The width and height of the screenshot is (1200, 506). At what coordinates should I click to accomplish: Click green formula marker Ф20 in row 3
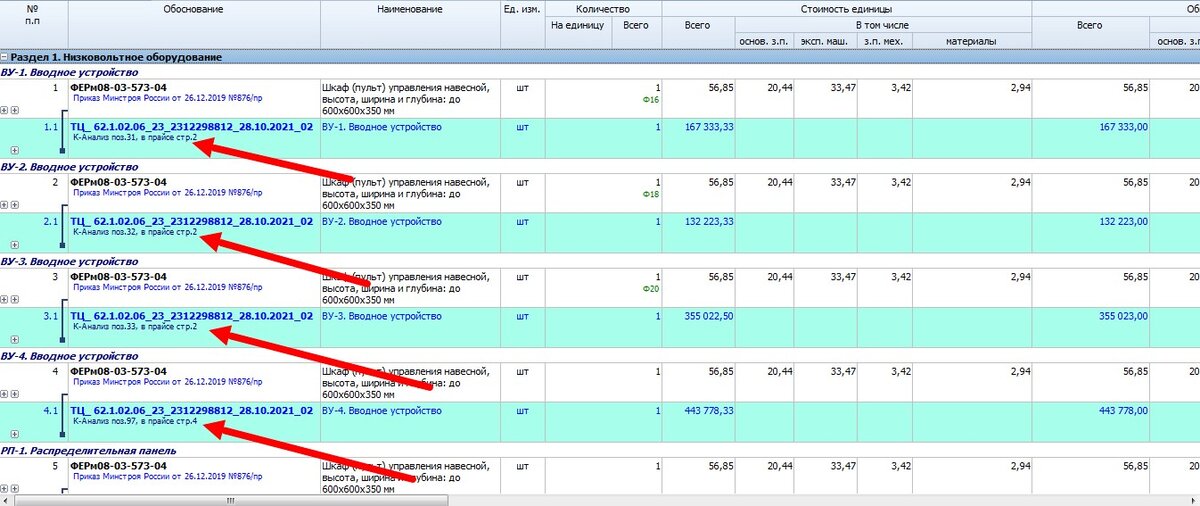click(651, 289)
